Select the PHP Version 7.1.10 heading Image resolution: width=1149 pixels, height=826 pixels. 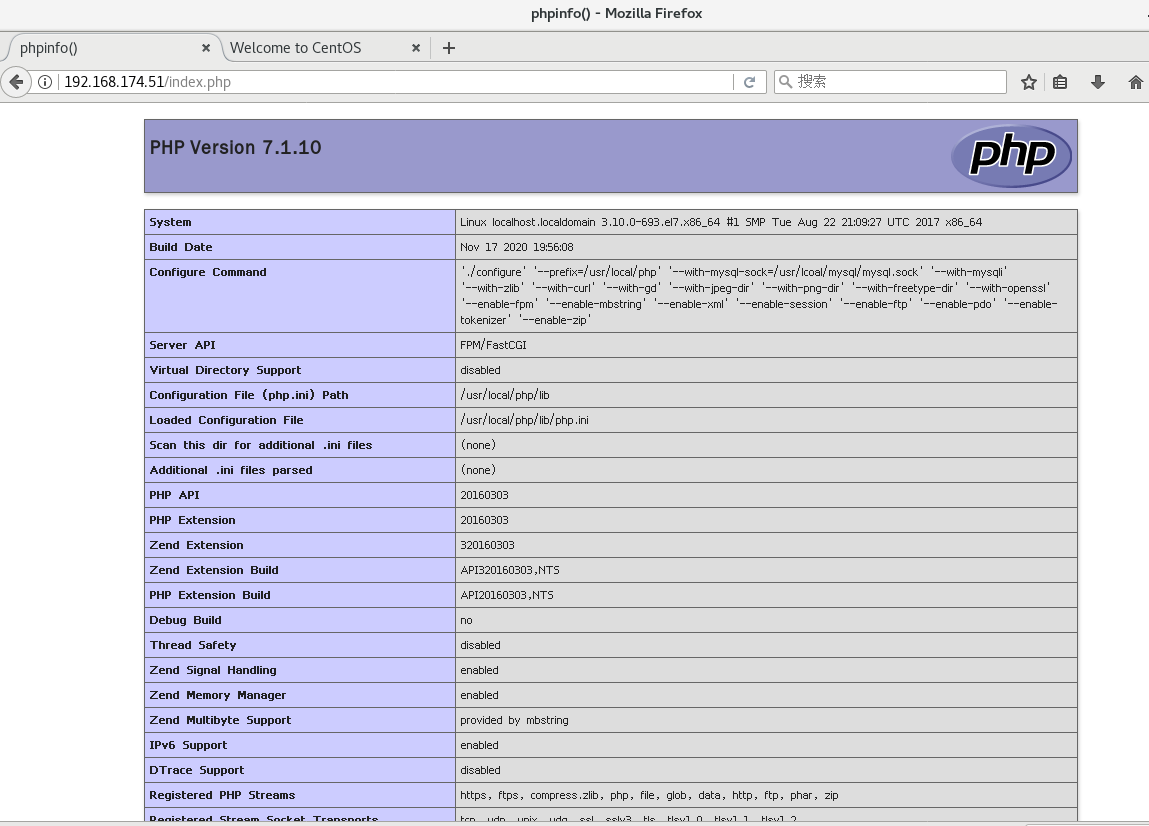(235, 147)
